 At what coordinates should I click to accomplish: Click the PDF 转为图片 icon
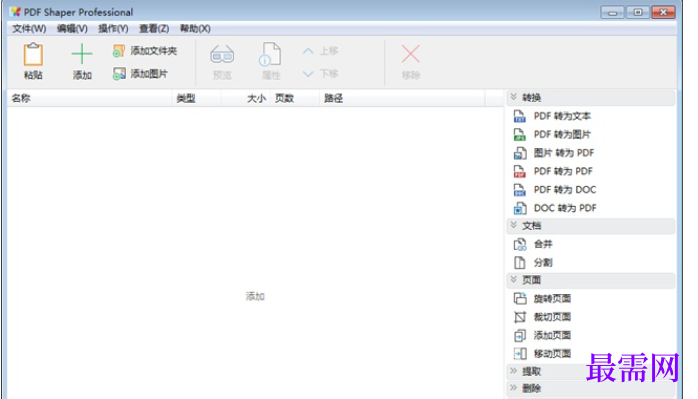point(519,134)
